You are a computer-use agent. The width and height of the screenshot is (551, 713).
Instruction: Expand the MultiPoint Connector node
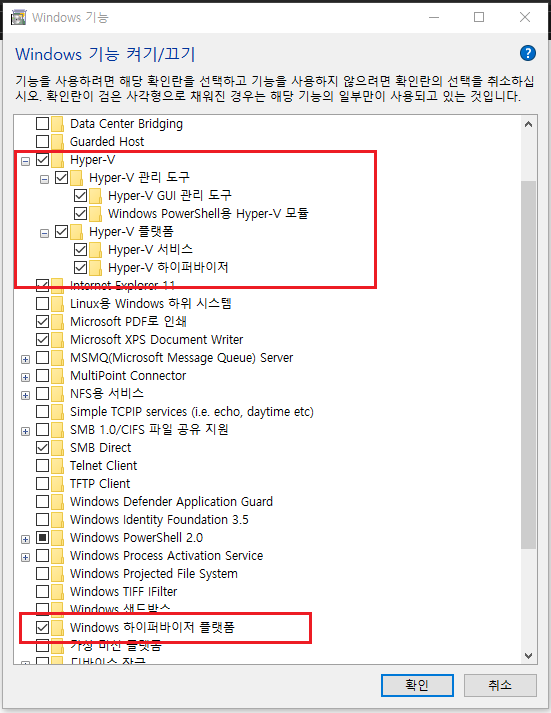25,377
